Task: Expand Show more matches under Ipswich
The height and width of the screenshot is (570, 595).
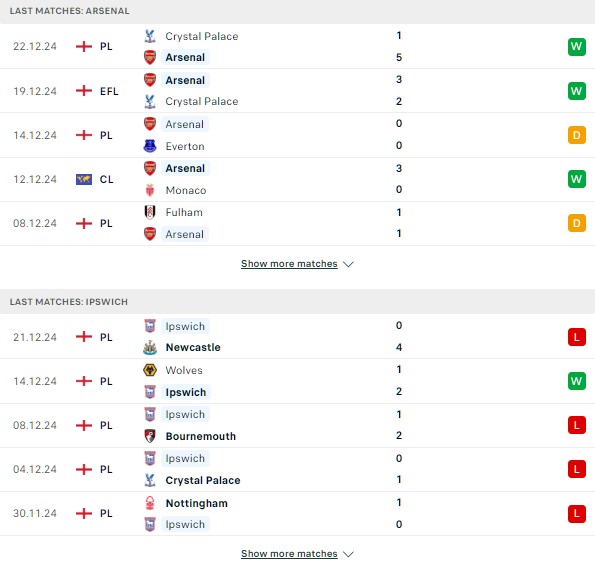Action: [289, 554]
